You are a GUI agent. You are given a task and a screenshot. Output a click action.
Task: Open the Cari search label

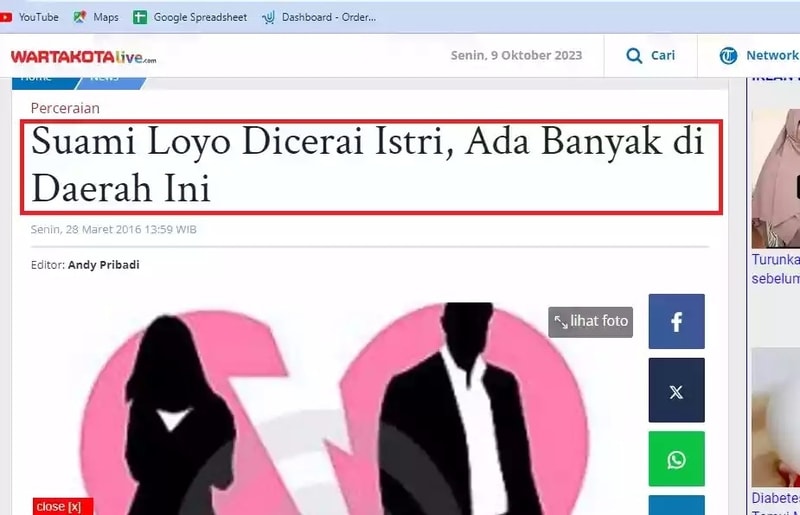point(663,55)
